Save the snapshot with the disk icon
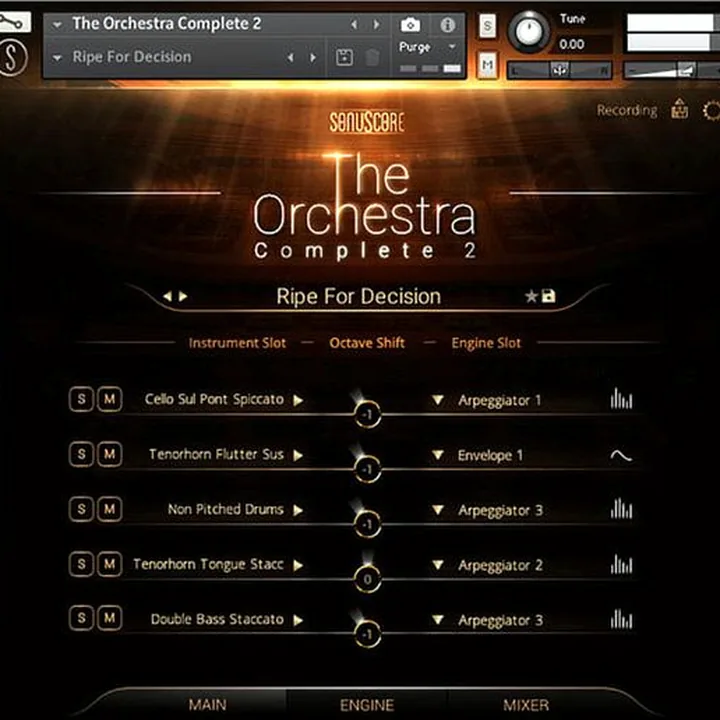The width and height of the screenshot is (720, 720). click(x=344, y=58)
